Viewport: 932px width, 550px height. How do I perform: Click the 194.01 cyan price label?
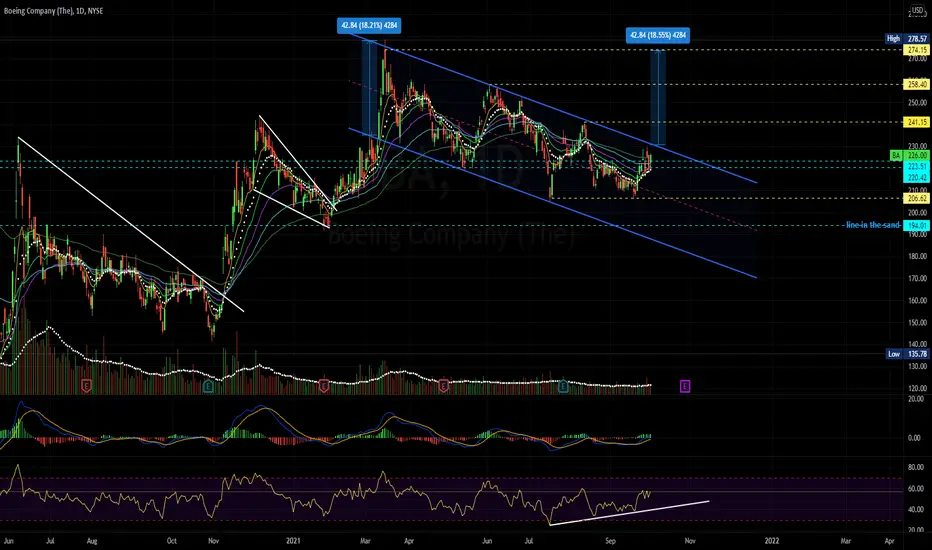pyautogui.click(x=916, y=225)
